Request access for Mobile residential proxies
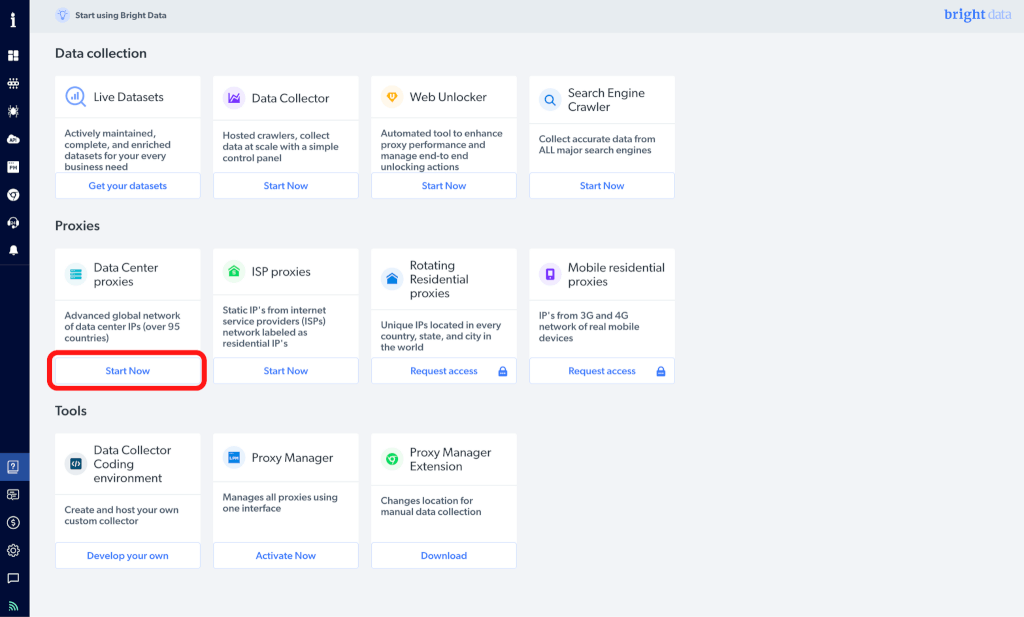The height and width of the screenshot is (617, 1024). 602,371
